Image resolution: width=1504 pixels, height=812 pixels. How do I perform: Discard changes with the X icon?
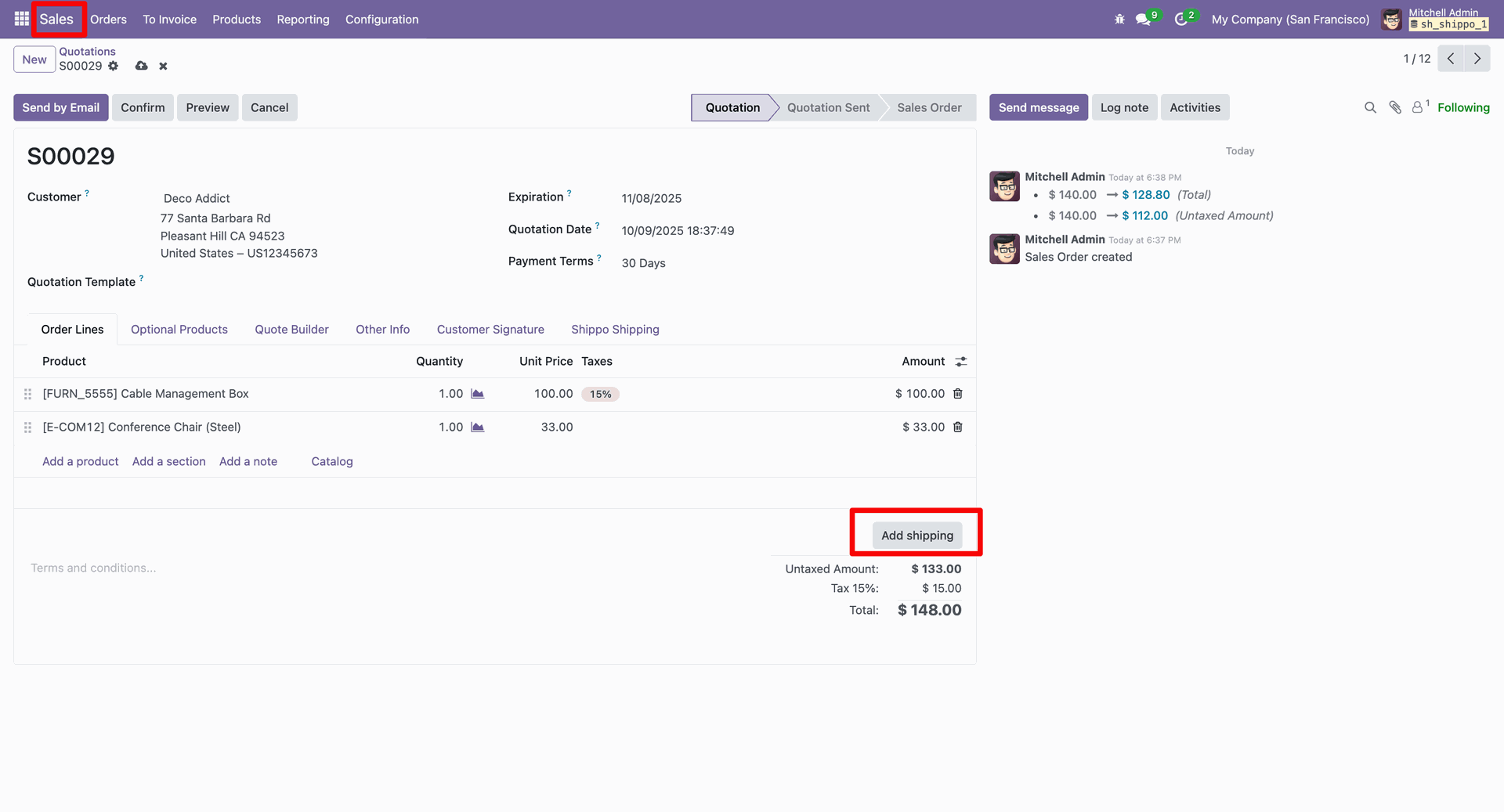(x=163, y=66)
